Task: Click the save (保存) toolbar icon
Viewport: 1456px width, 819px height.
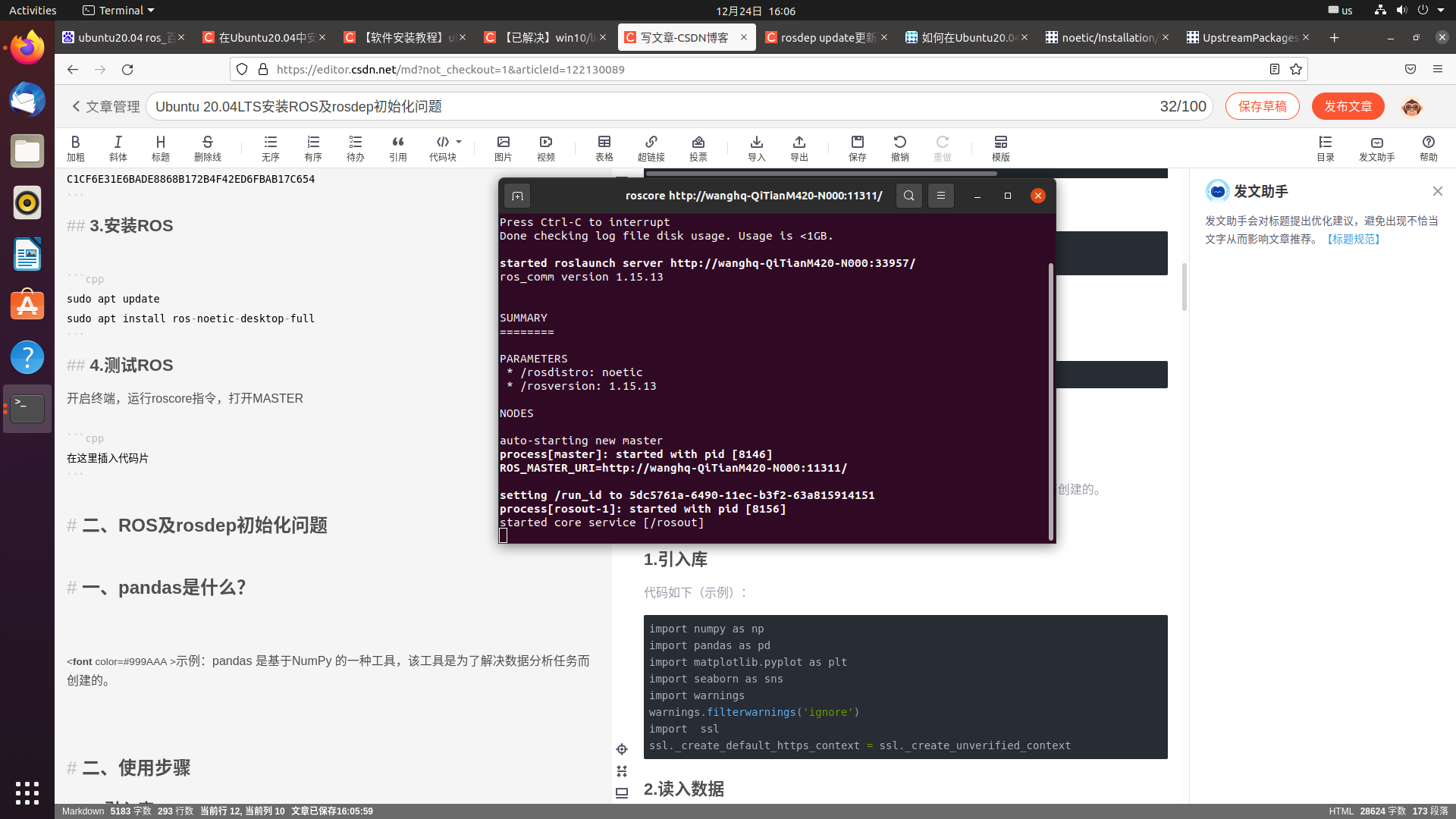Action: (857, 147)
